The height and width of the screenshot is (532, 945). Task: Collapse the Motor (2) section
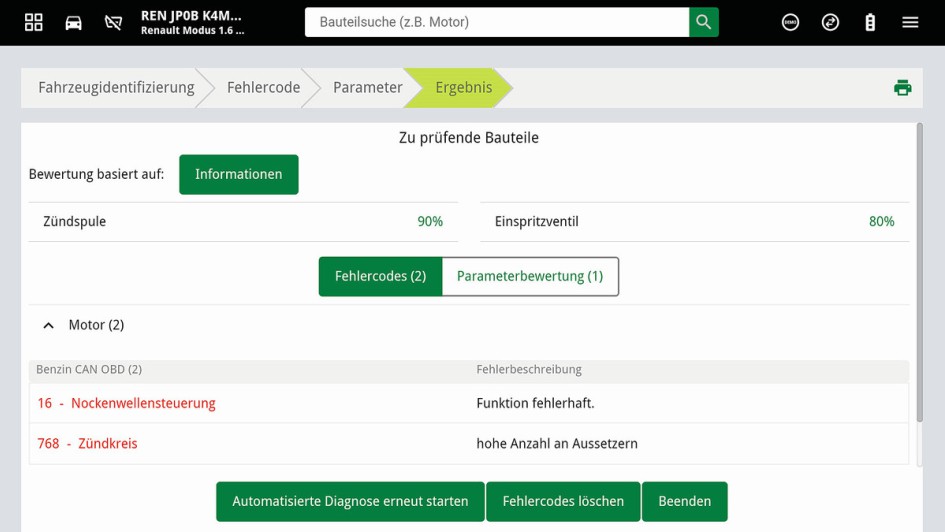click(x=48, y=325)
